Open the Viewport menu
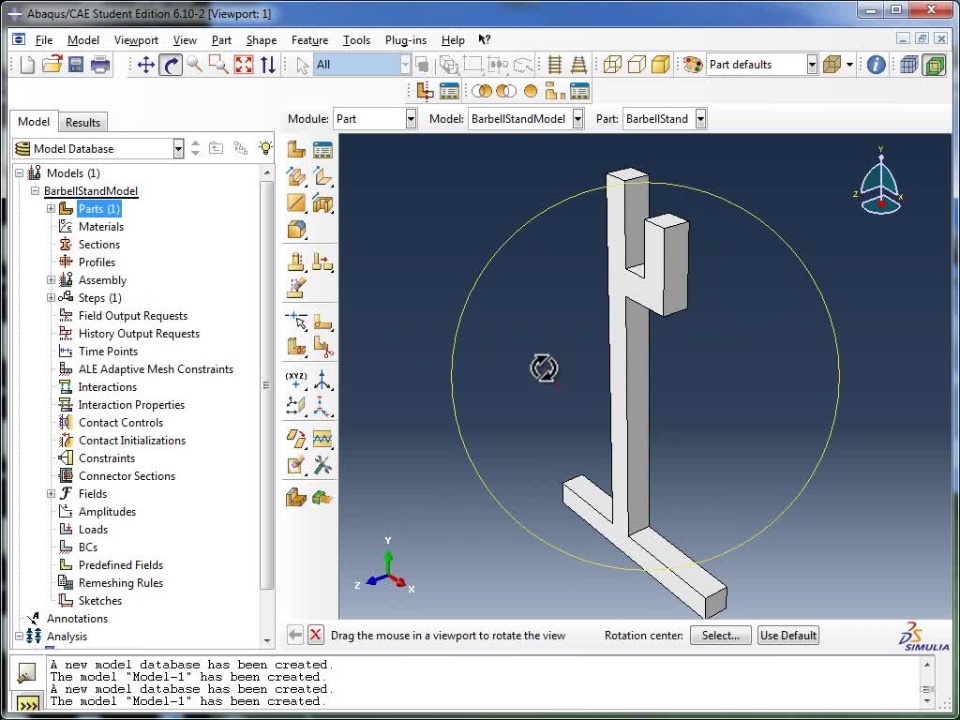 coord(136,40)
